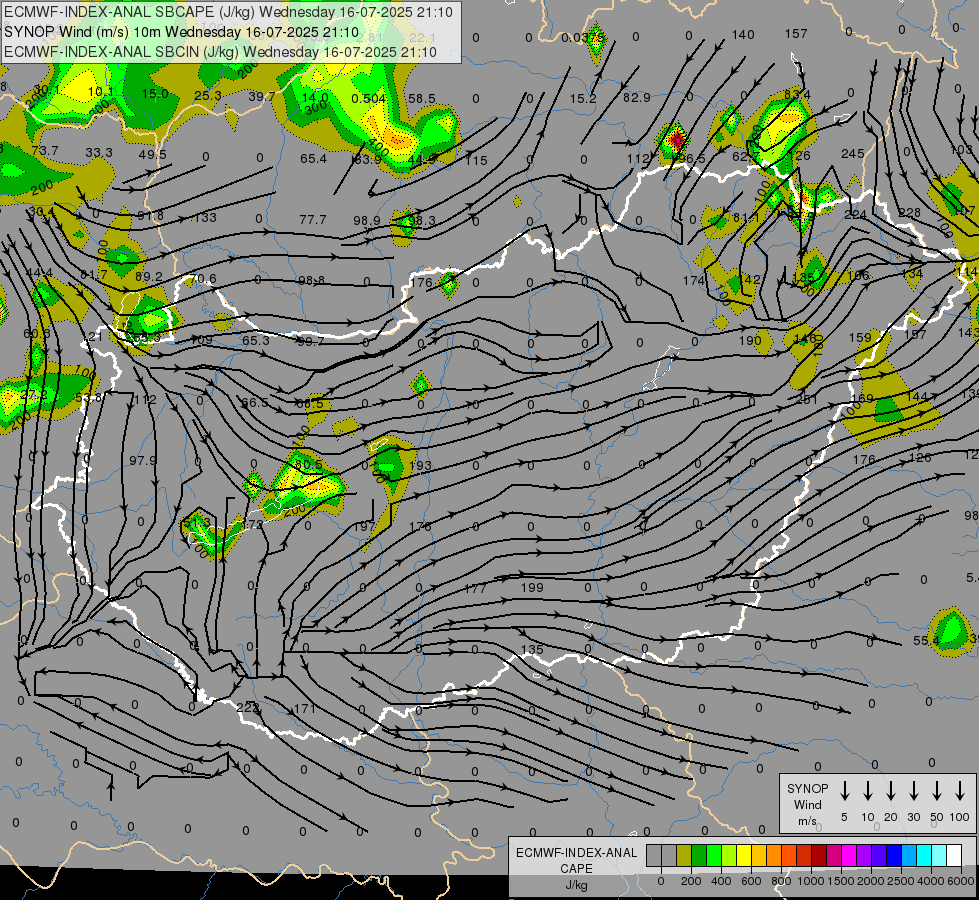Click the 100 m/s wind arrow in legend
Screen dimensions: 979x900
click(x=960, y=791)
